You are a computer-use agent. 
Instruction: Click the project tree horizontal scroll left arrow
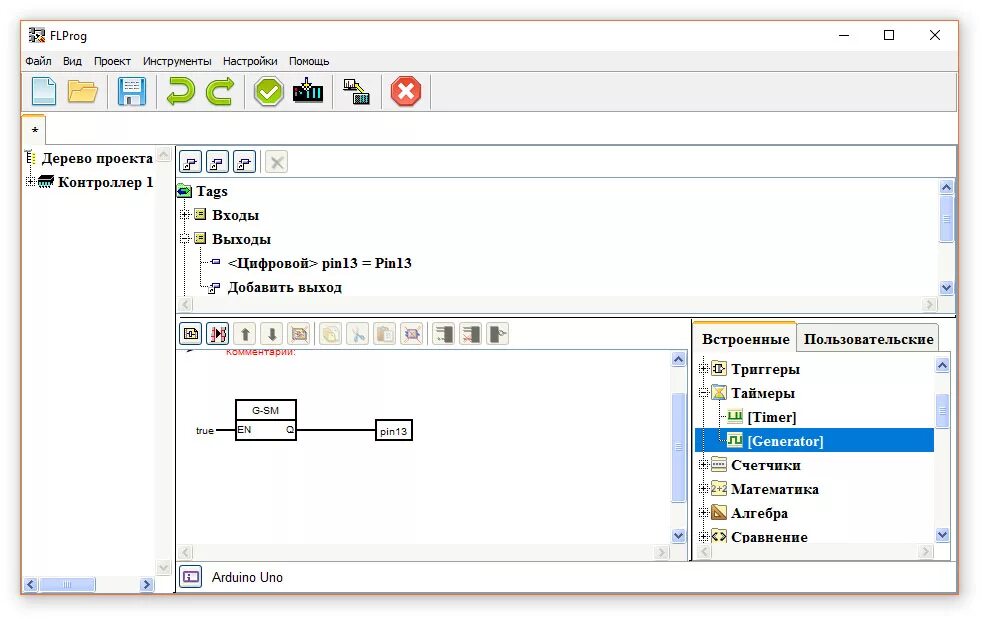point(31,584)
